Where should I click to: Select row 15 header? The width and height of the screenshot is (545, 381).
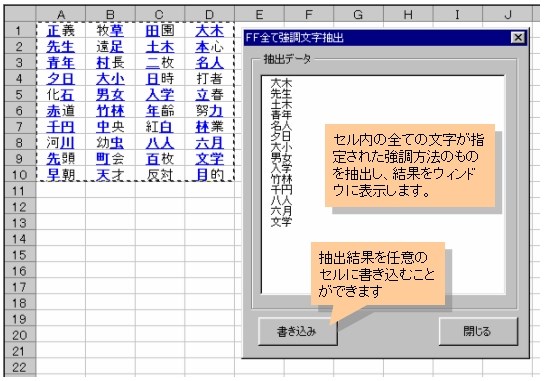tap(19, 255)
